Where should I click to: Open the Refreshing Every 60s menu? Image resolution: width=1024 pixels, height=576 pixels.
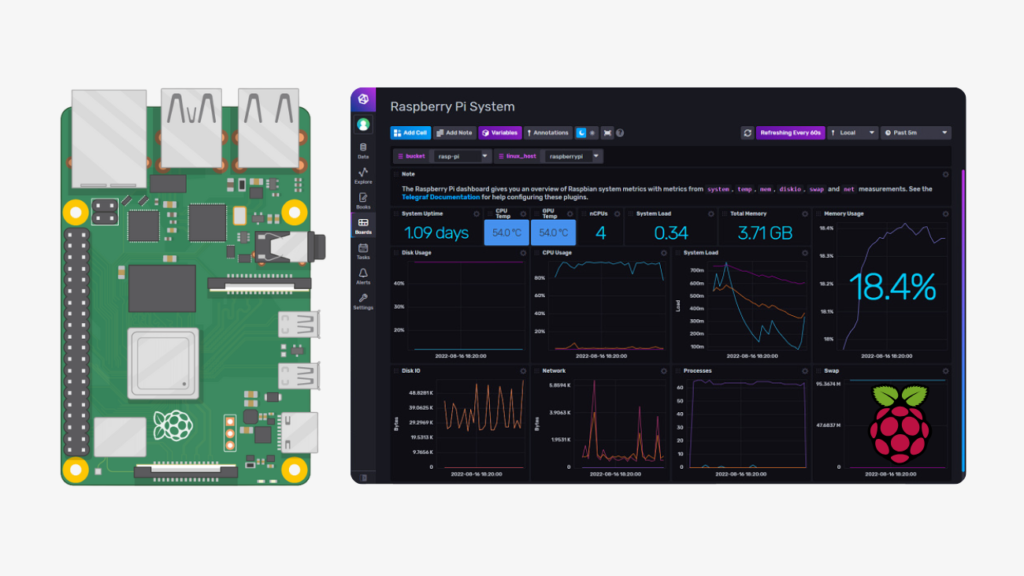tap(789, 132)
